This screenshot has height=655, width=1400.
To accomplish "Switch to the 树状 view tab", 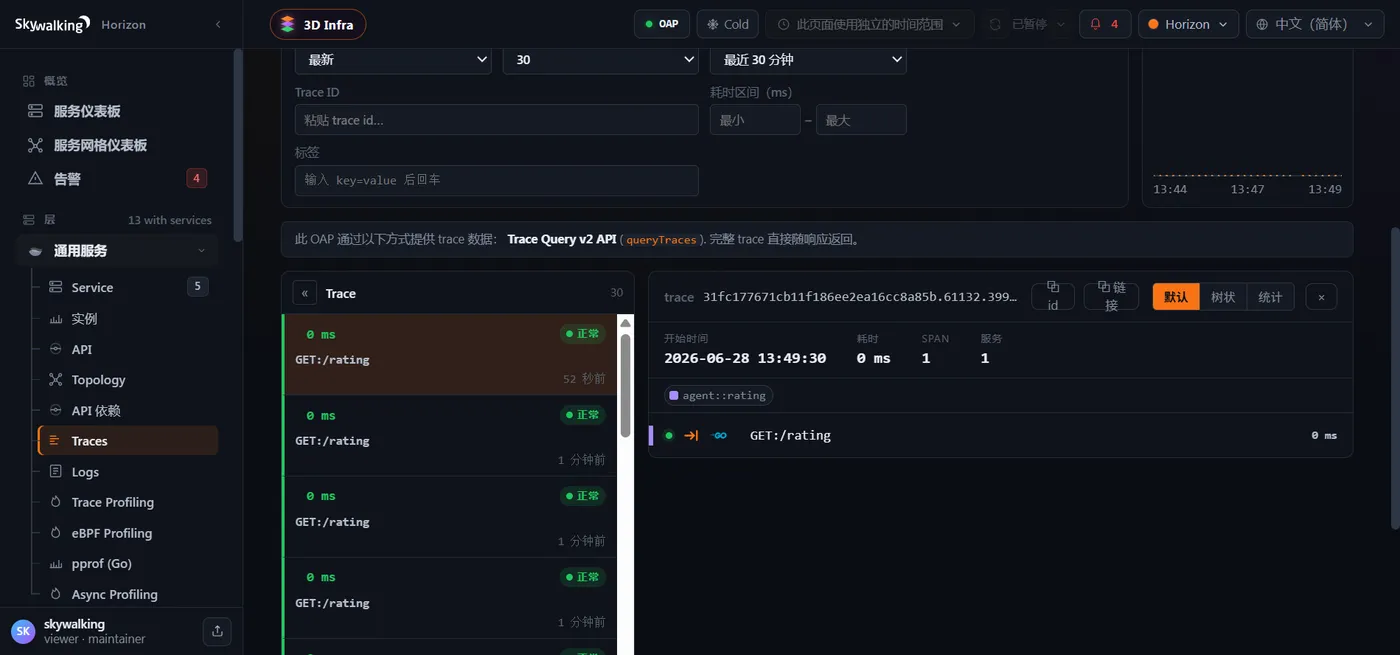I will tap(1223, 297).
